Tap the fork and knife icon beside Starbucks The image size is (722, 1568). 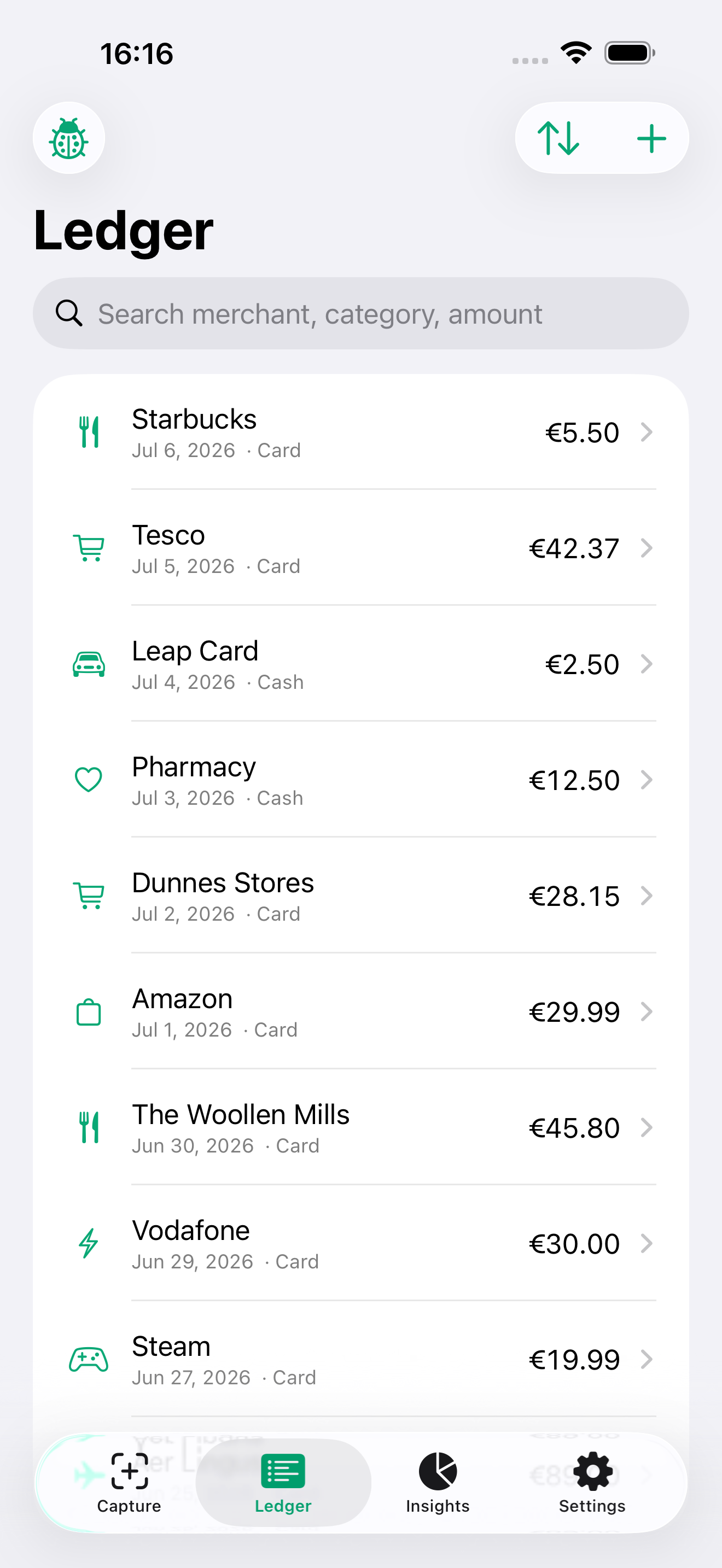(89, 432)
